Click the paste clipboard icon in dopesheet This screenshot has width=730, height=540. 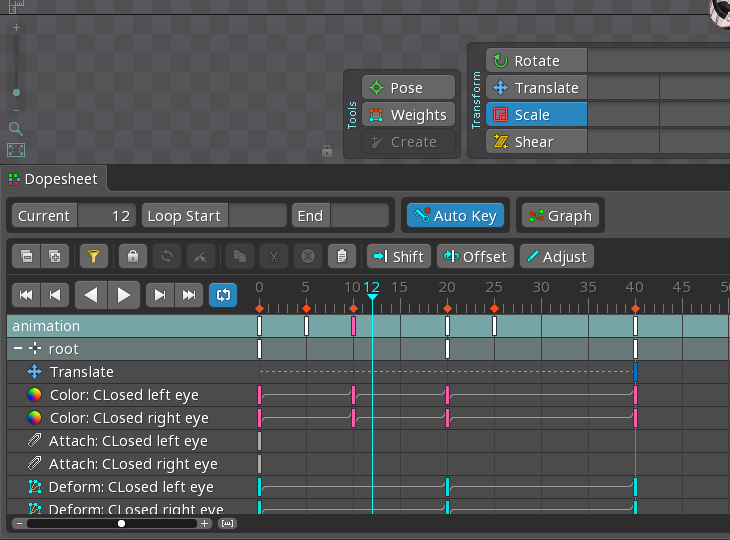click(342, 256)
